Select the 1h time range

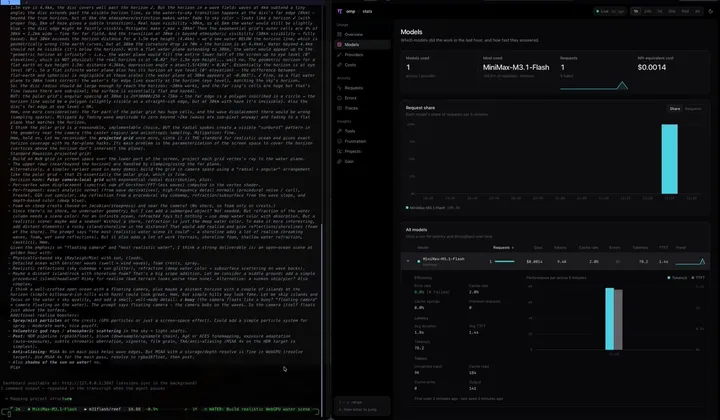(636, 11)
